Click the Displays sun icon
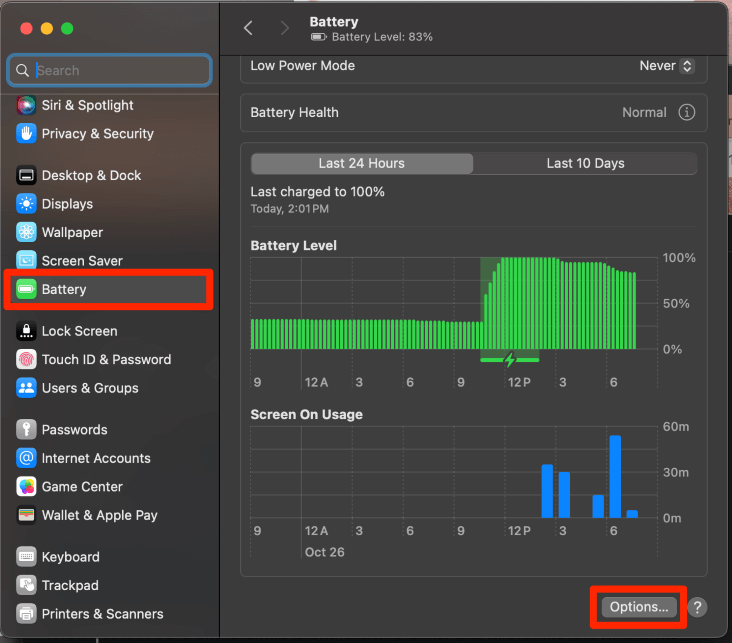 26,204
